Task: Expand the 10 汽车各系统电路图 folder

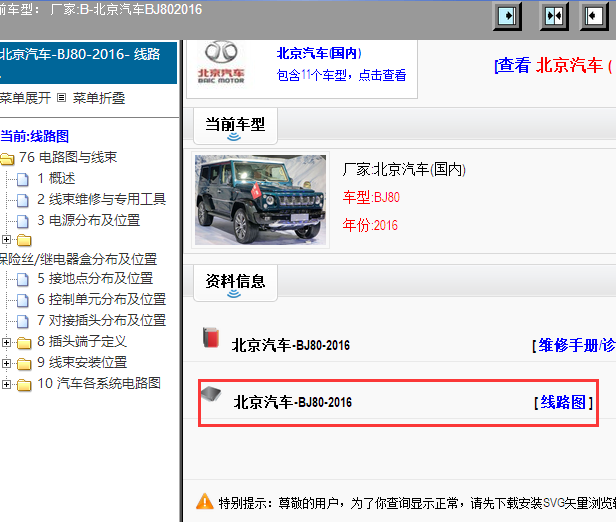Action: coord(6,384)
